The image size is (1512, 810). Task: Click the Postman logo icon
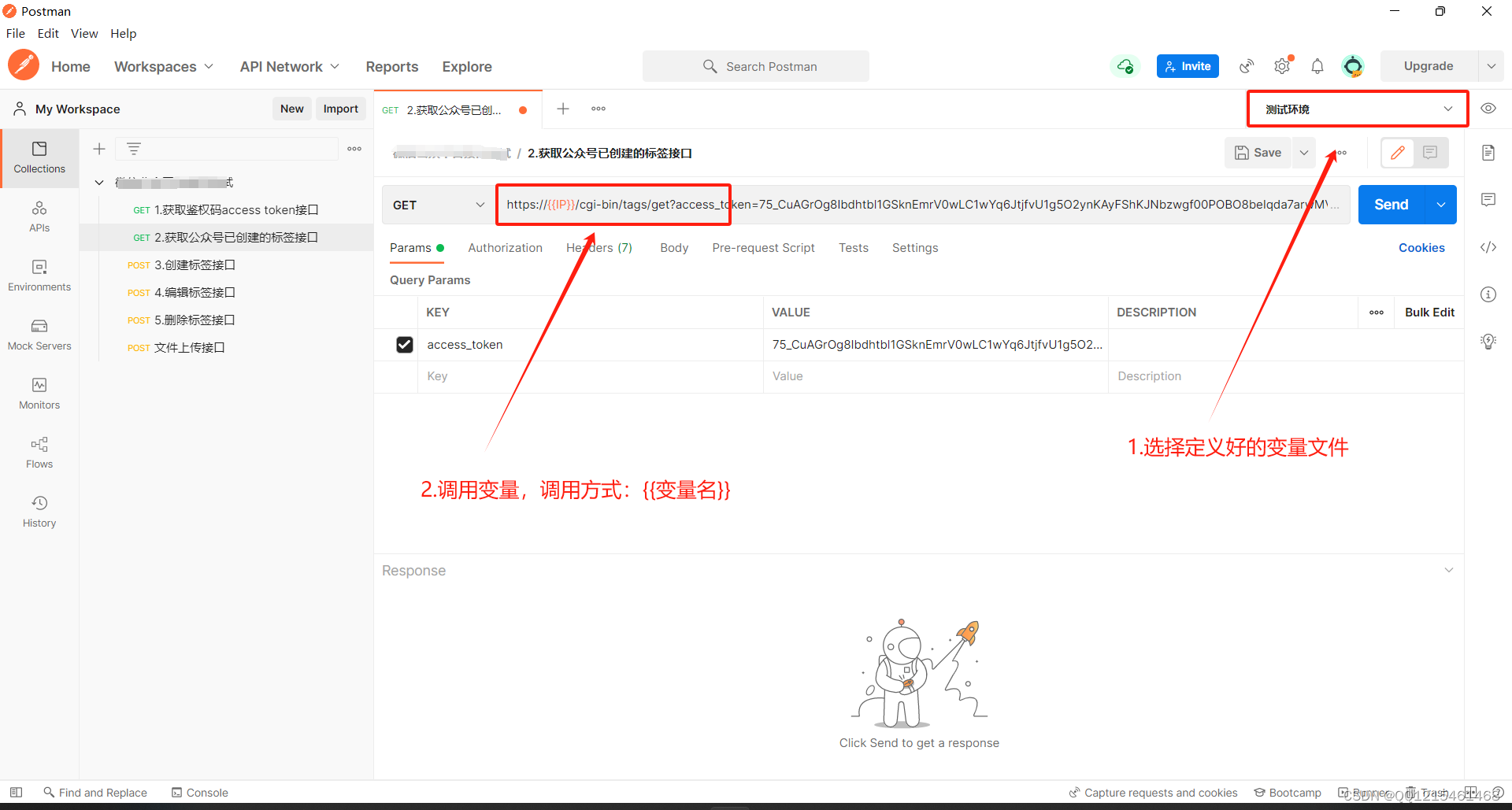pos(24,66)
